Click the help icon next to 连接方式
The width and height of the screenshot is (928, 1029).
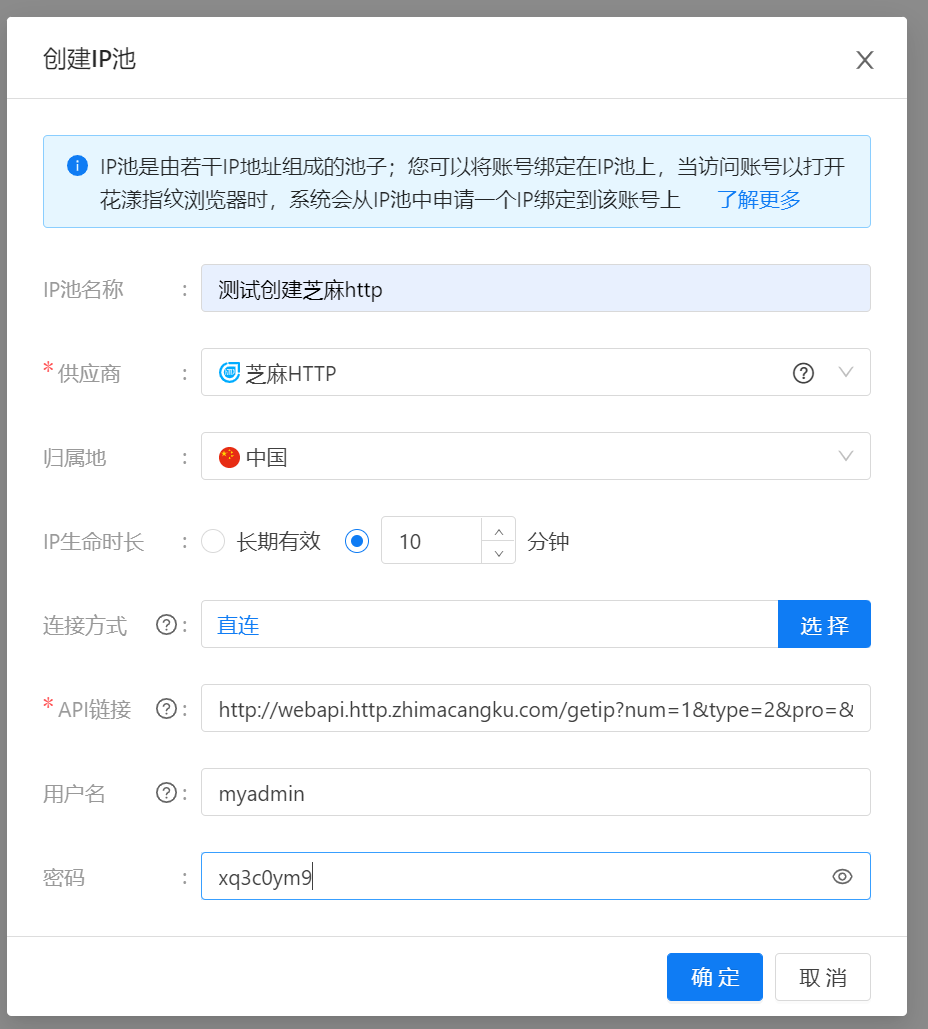pyautogui.click(x=167, y=625)
